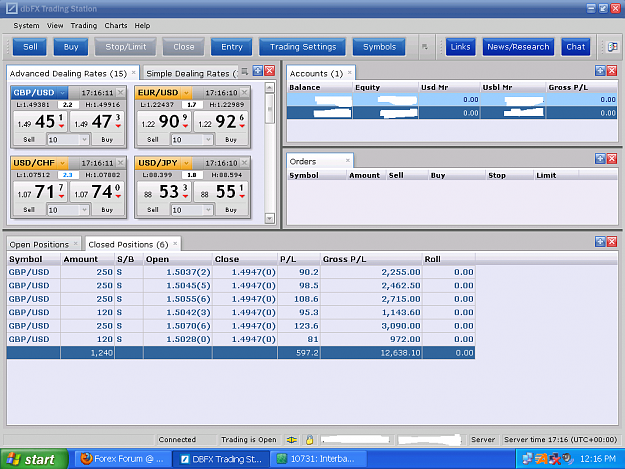Click the tab list icon in Dealing Rates panel
This screenshot has height=469, width=625.
(x=245, y=71)
